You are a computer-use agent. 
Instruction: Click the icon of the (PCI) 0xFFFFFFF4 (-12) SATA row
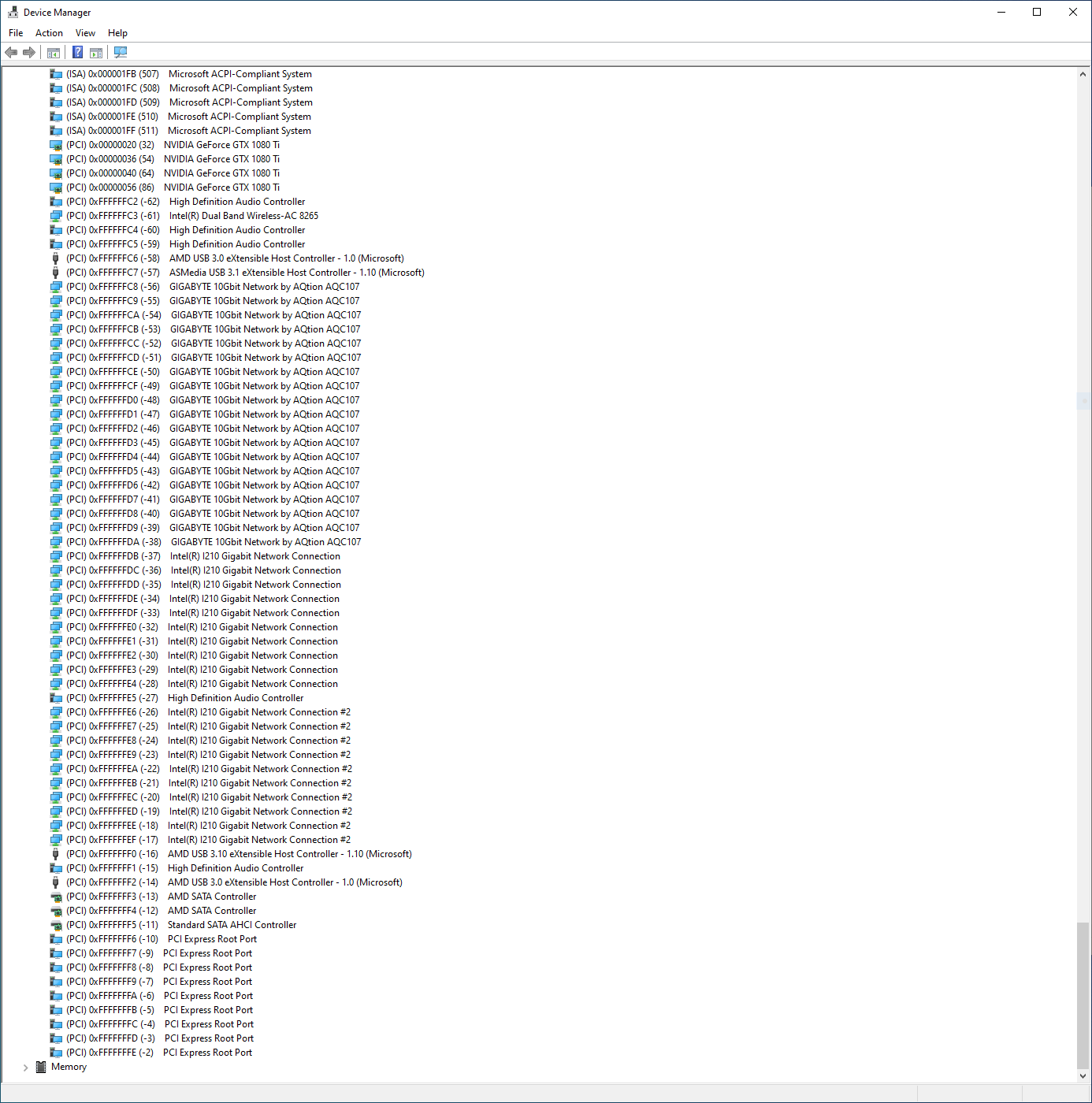point(56,911)
